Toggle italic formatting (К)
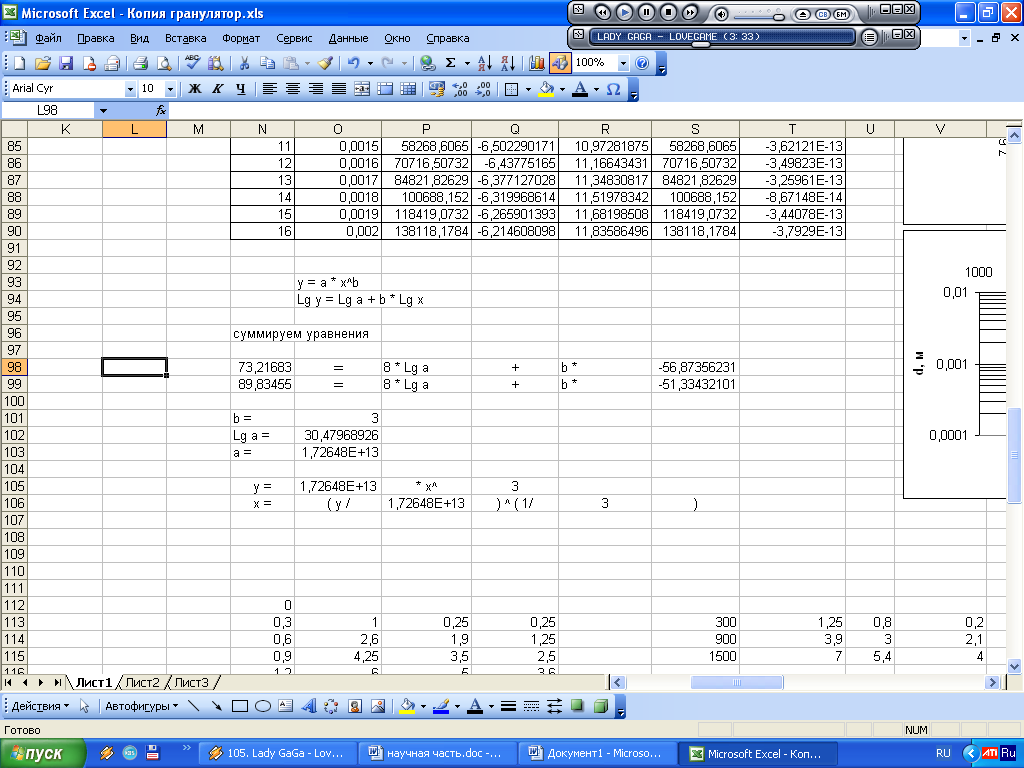This screenshot has height=768, width=1024. tap(217, 89)
